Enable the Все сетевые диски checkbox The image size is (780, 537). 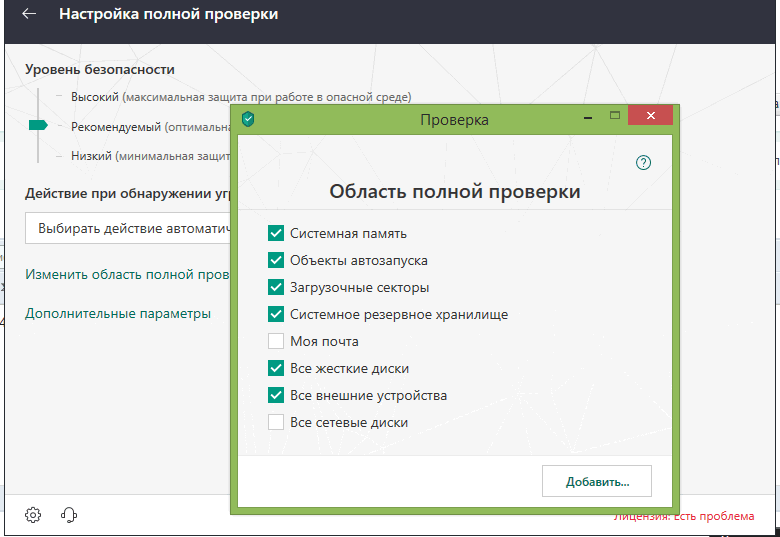277,422
